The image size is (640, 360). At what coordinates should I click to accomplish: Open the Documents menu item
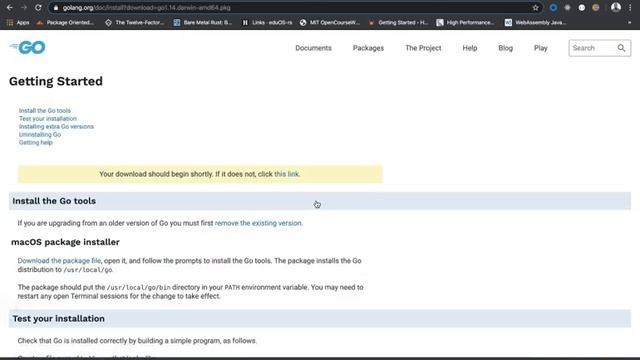[313, 48]
